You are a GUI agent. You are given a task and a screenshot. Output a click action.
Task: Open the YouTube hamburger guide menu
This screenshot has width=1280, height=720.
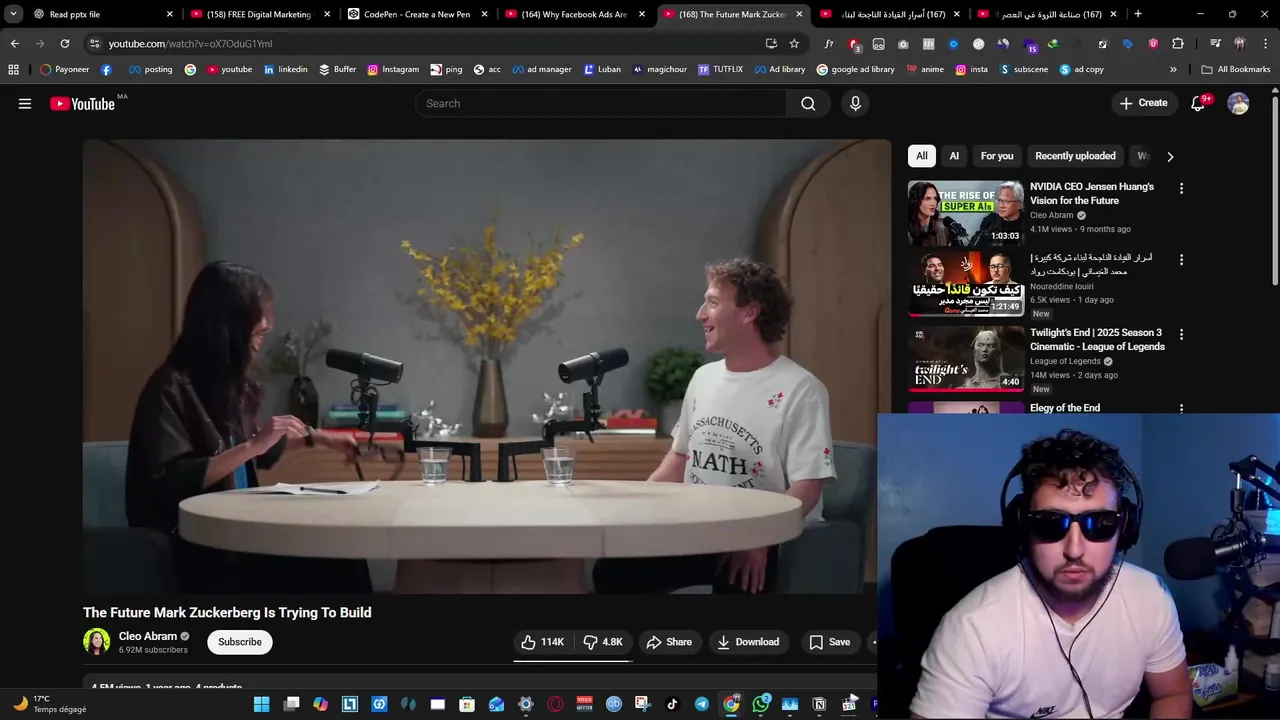25,103
